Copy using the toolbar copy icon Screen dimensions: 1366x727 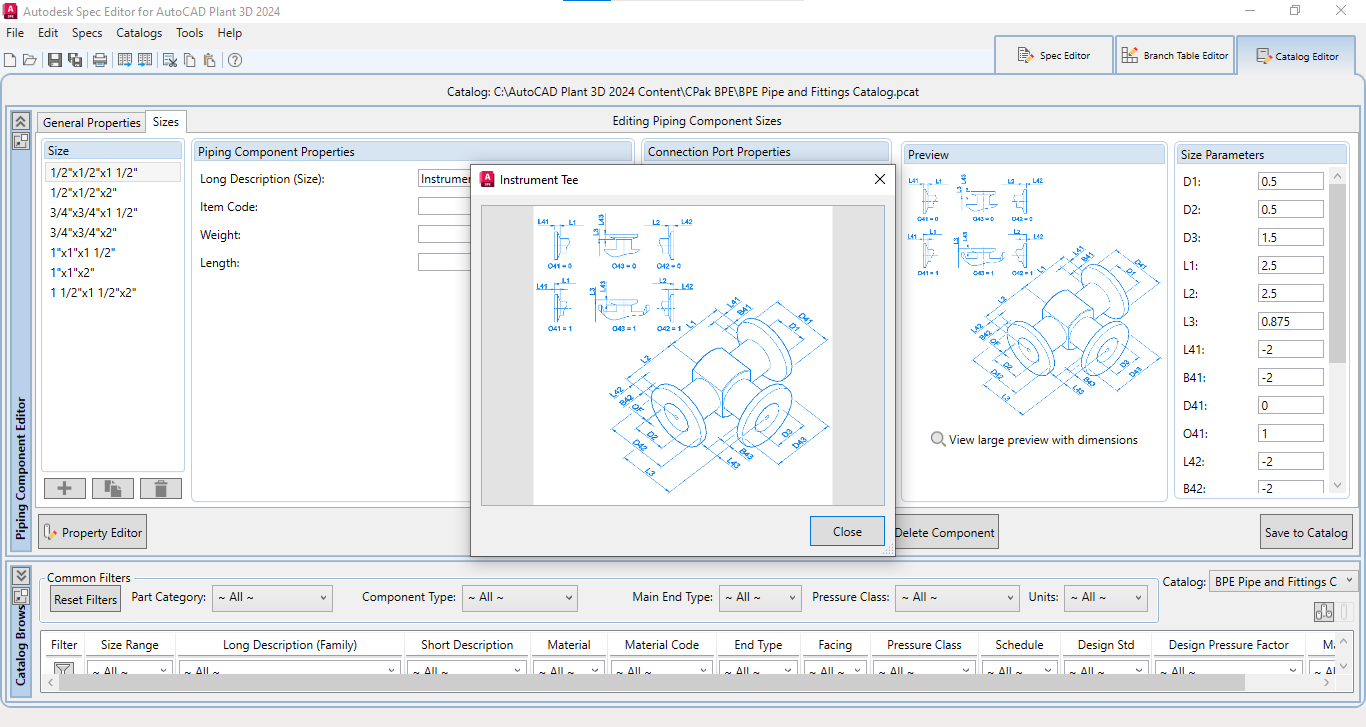190,60
